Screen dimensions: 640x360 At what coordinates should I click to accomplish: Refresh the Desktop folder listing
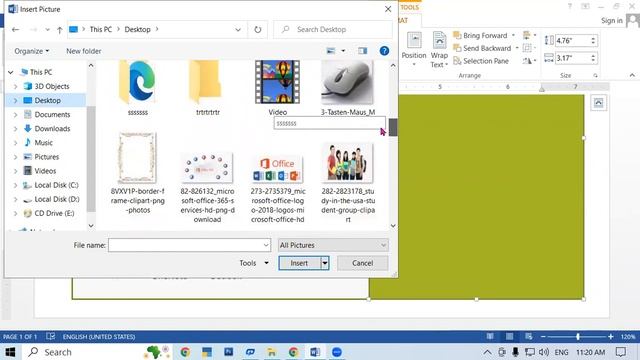(x=258, y=29)
